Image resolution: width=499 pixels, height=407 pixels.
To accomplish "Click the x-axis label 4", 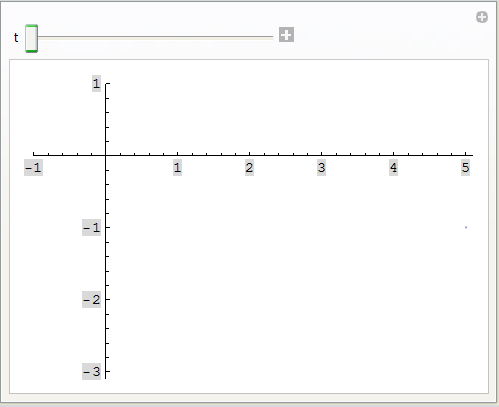I will tap(393, 167).
